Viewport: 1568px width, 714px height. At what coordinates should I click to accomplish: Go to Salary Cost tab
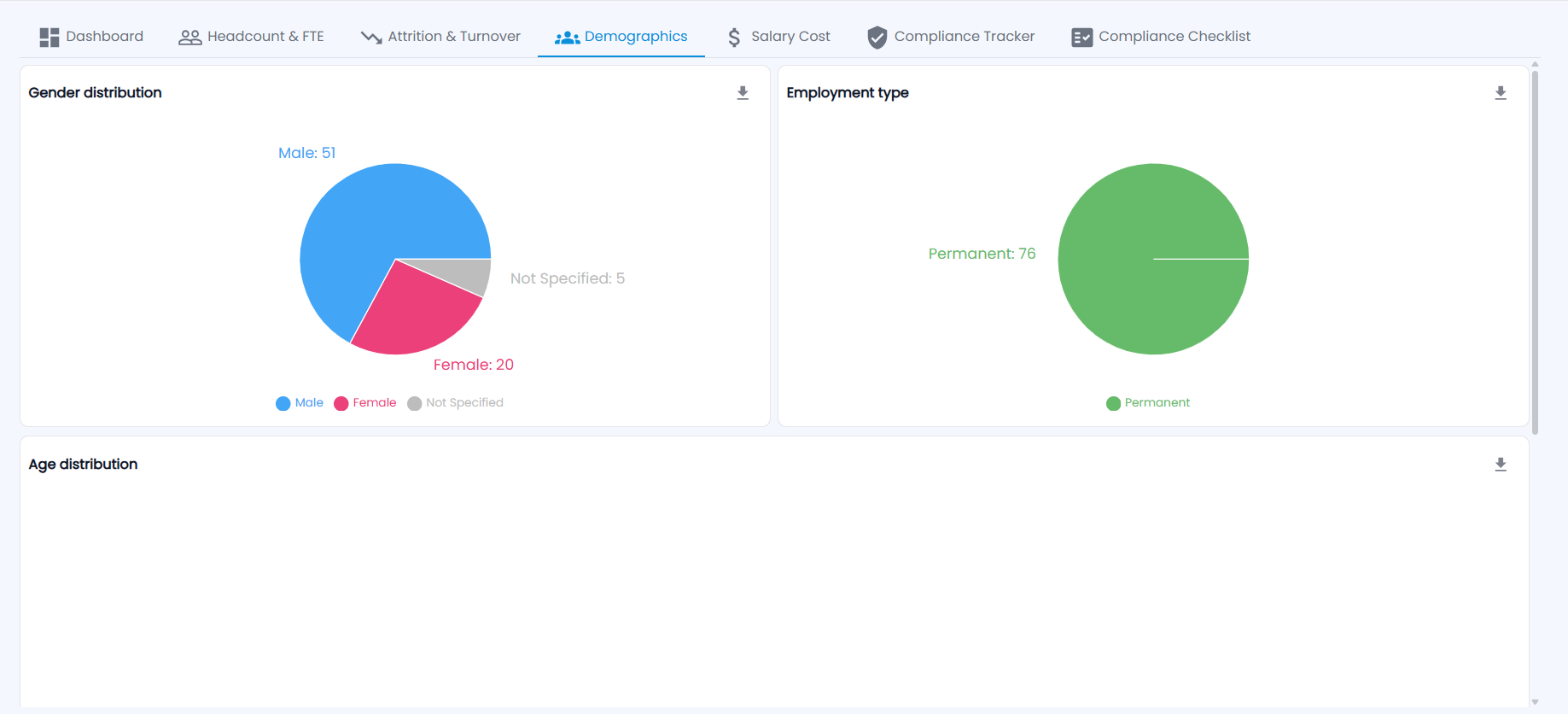pos(778,37)
